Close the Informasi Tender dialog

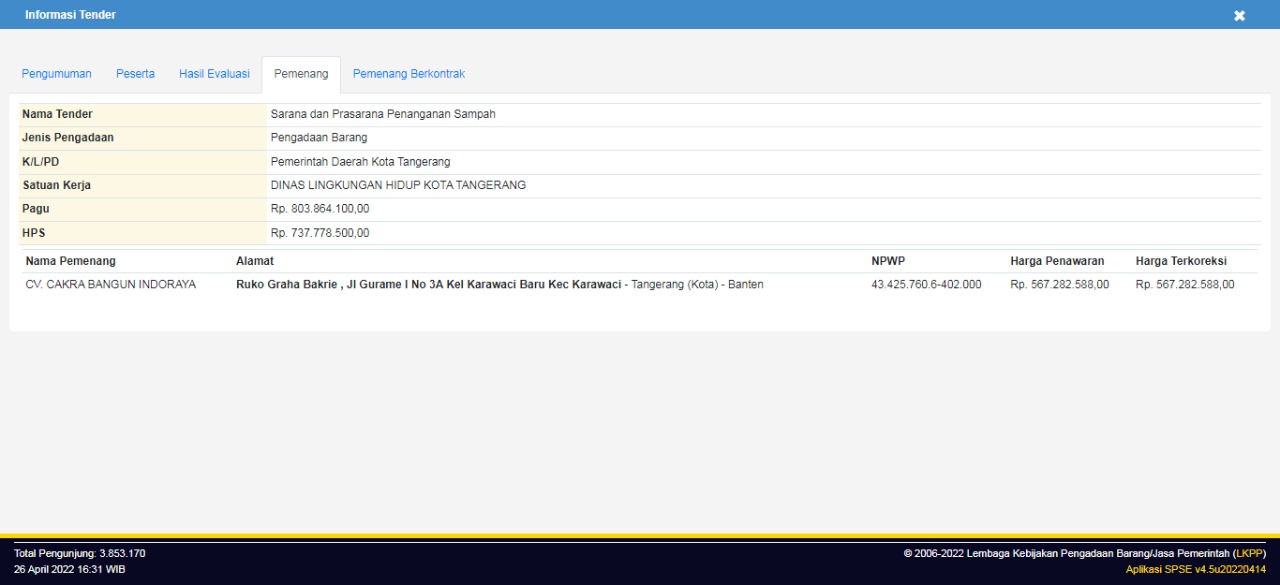click(x=1239, y=15)
